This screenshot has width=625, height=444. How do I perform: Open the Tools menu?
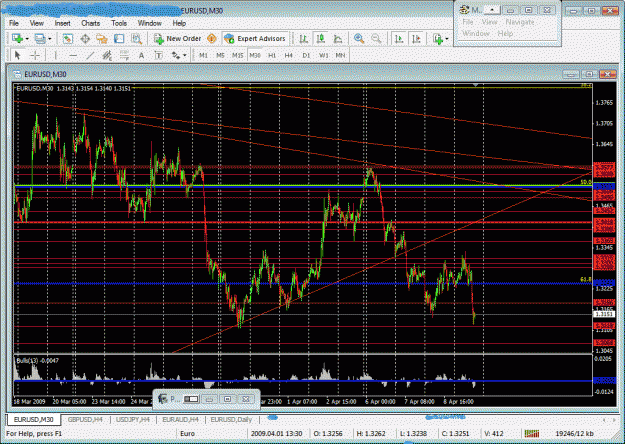pyautogui.click(x=119, y=23)
